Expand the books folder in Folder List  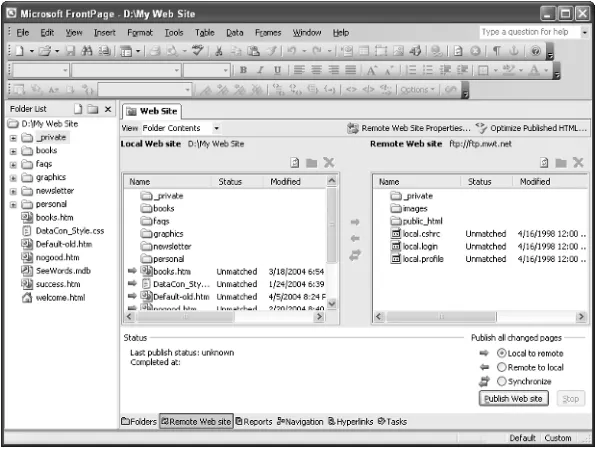[x=13, y=151]
